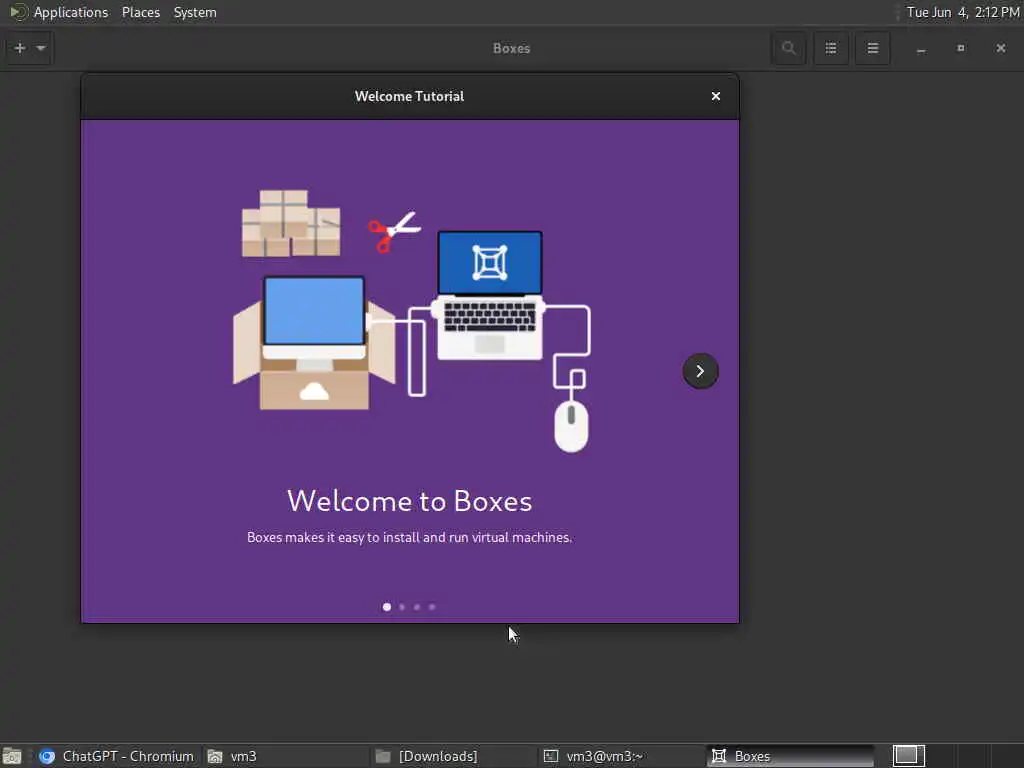Close the Welcome Tutorial dialog
Viewport: 1024px width, 768px height.
[716, 96]
